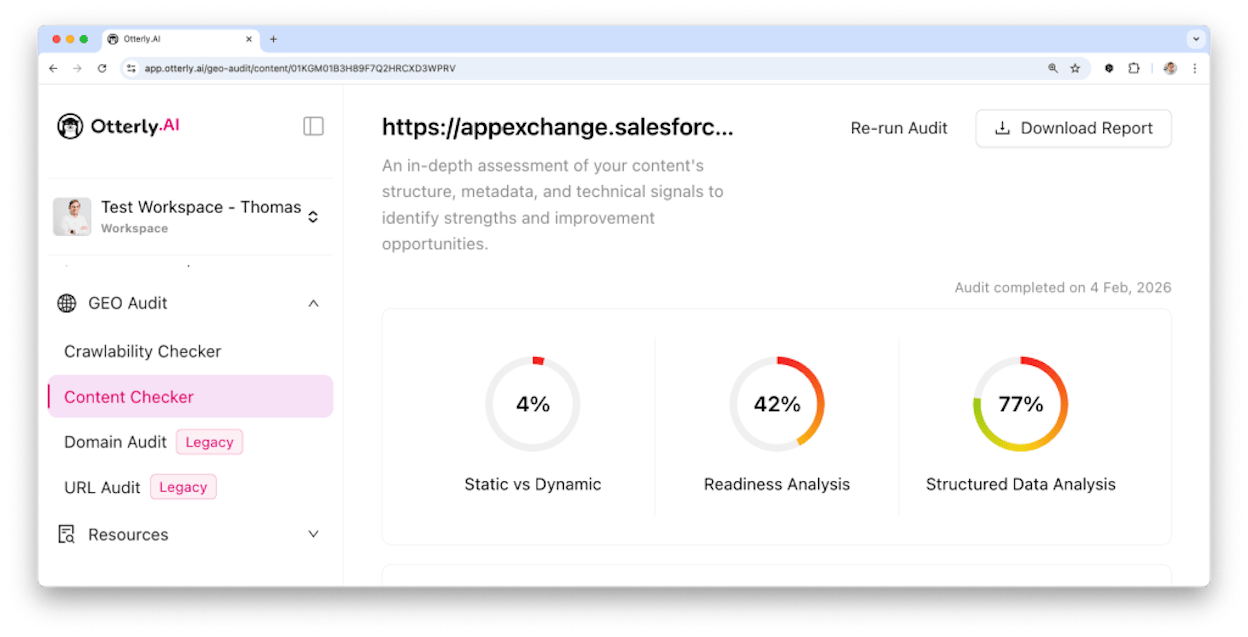Click the Otterly.AI logo icon

click(x=70, y=126)
